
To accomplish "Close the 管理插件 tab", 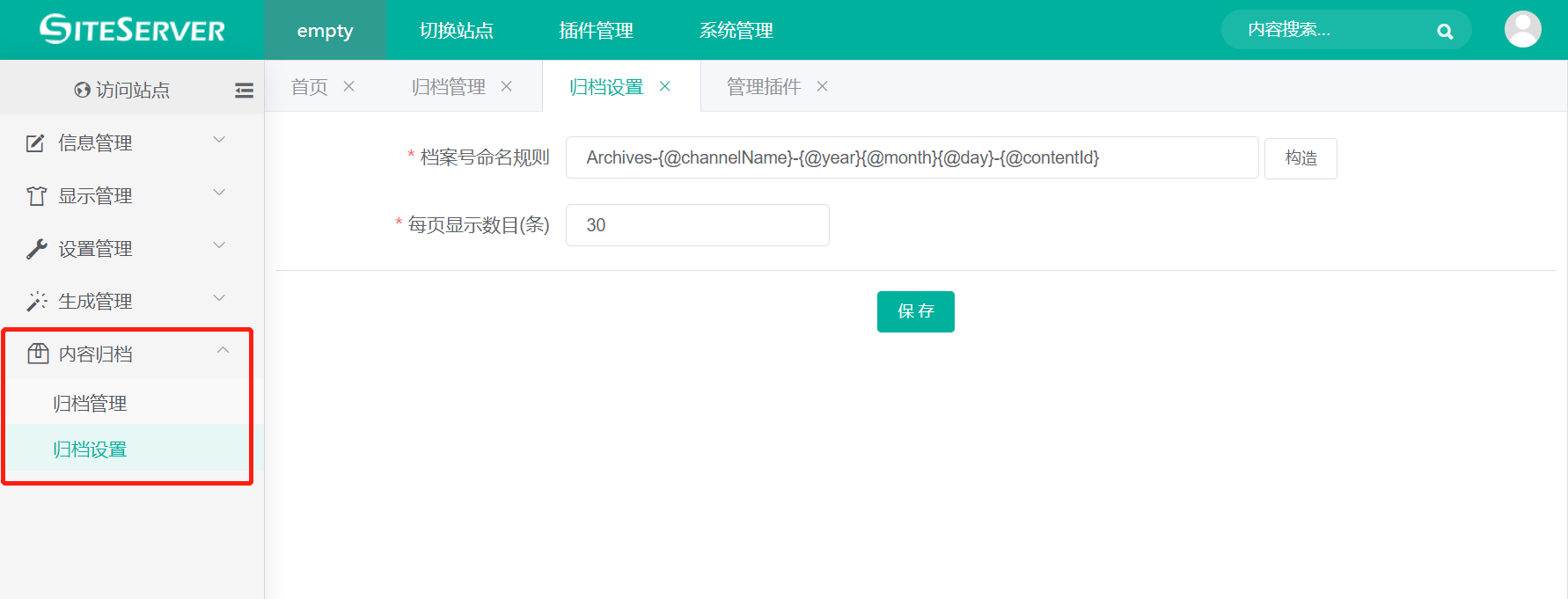I will 823,86.
